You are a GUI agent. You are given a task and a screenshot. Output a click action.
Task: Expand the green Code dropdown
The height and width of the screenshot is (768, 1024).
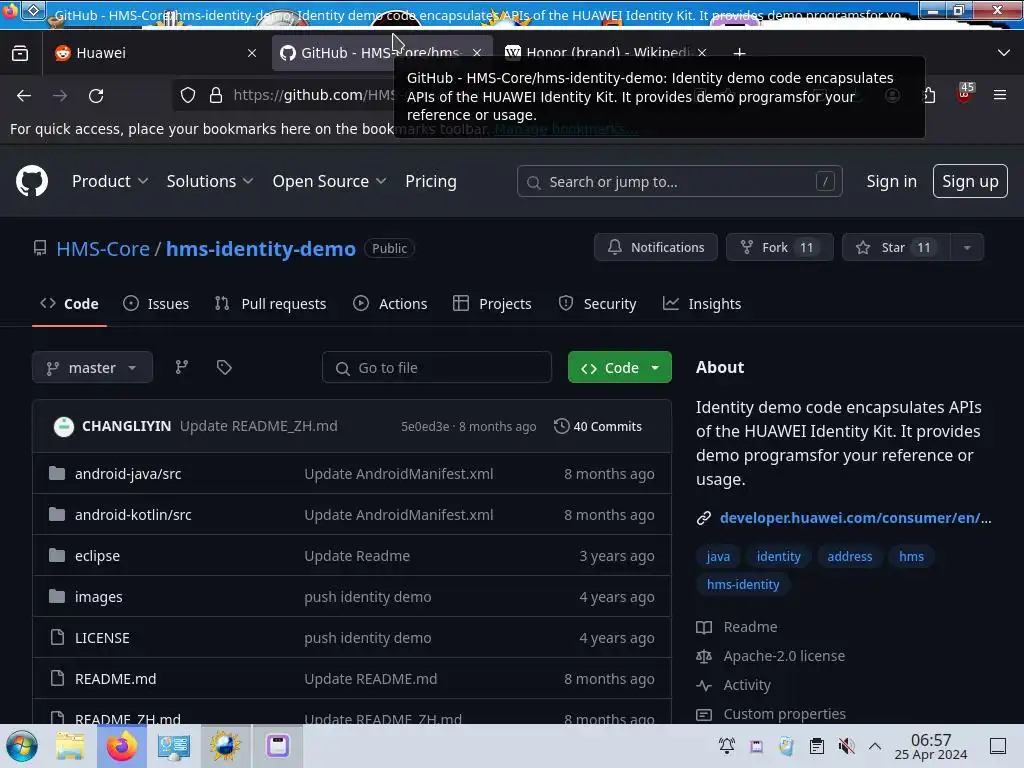pos(619,368)
